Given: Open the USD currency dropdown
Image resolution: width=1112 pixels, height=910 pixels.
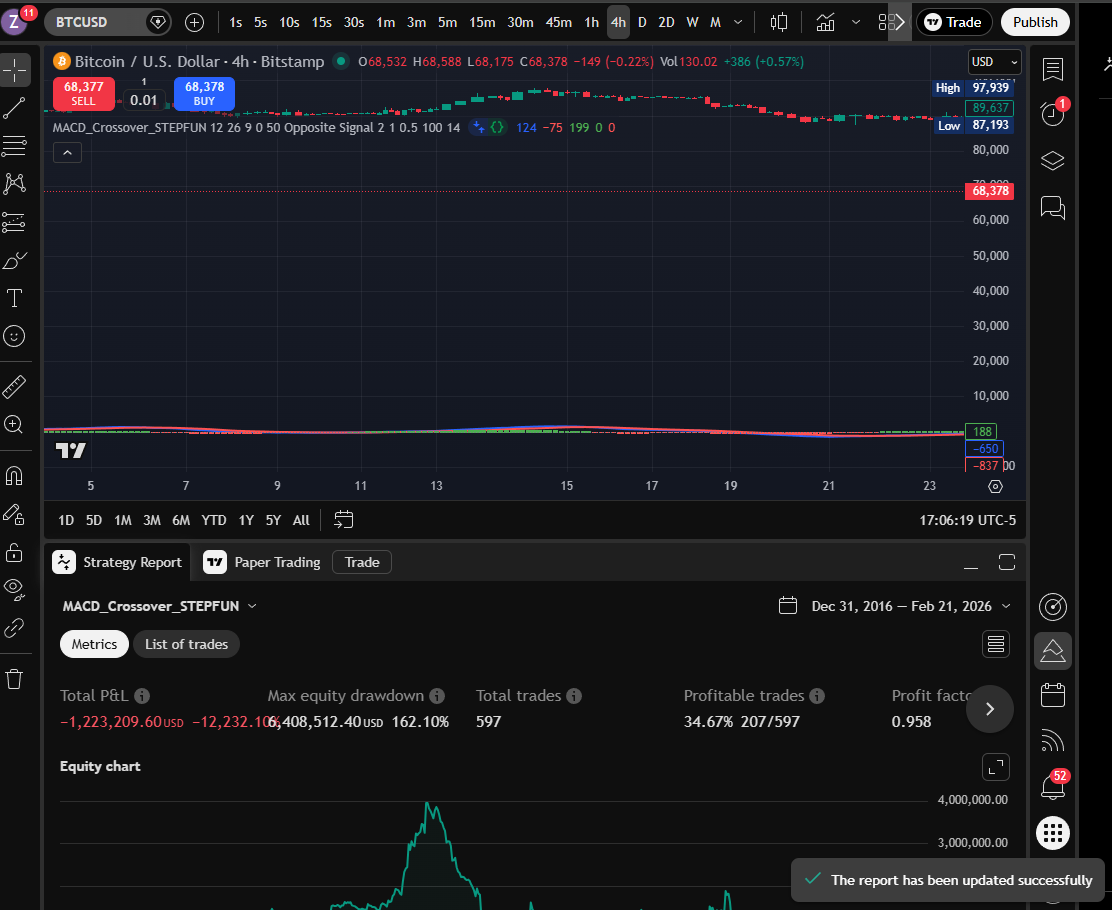Looking at the screenshot, I should 993,61.
